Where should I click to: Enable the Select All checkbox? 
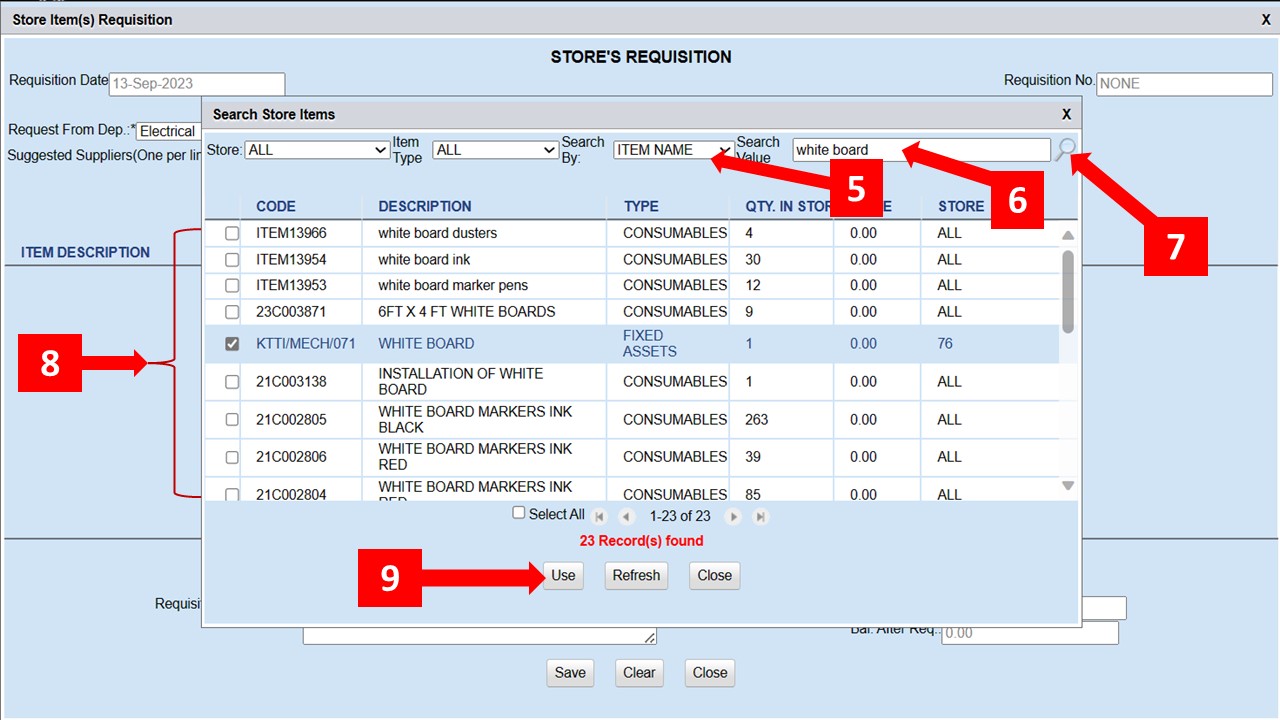click(518, 513)
